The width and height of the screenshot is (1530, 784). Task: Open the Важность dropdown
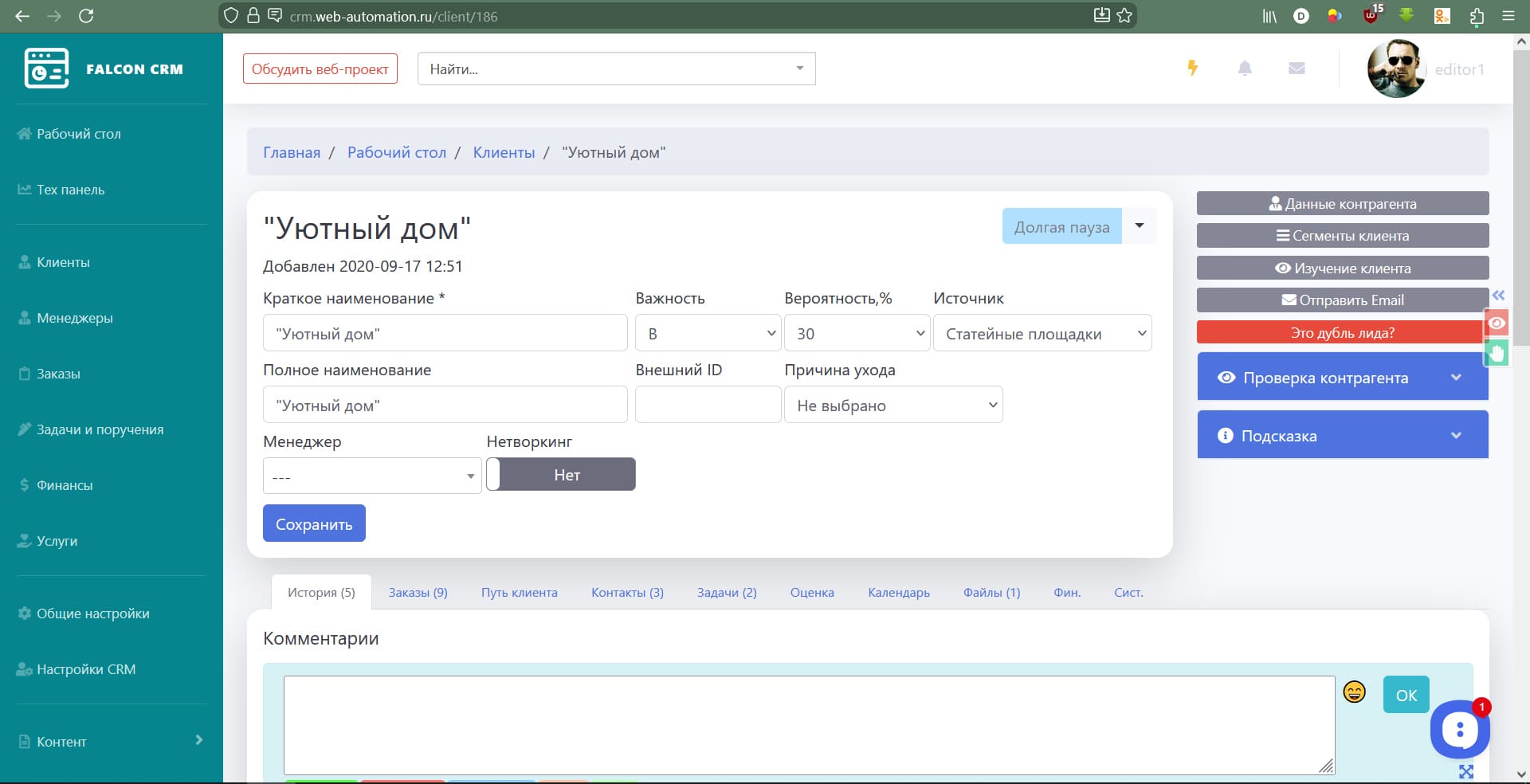click(x=707, y=334)
